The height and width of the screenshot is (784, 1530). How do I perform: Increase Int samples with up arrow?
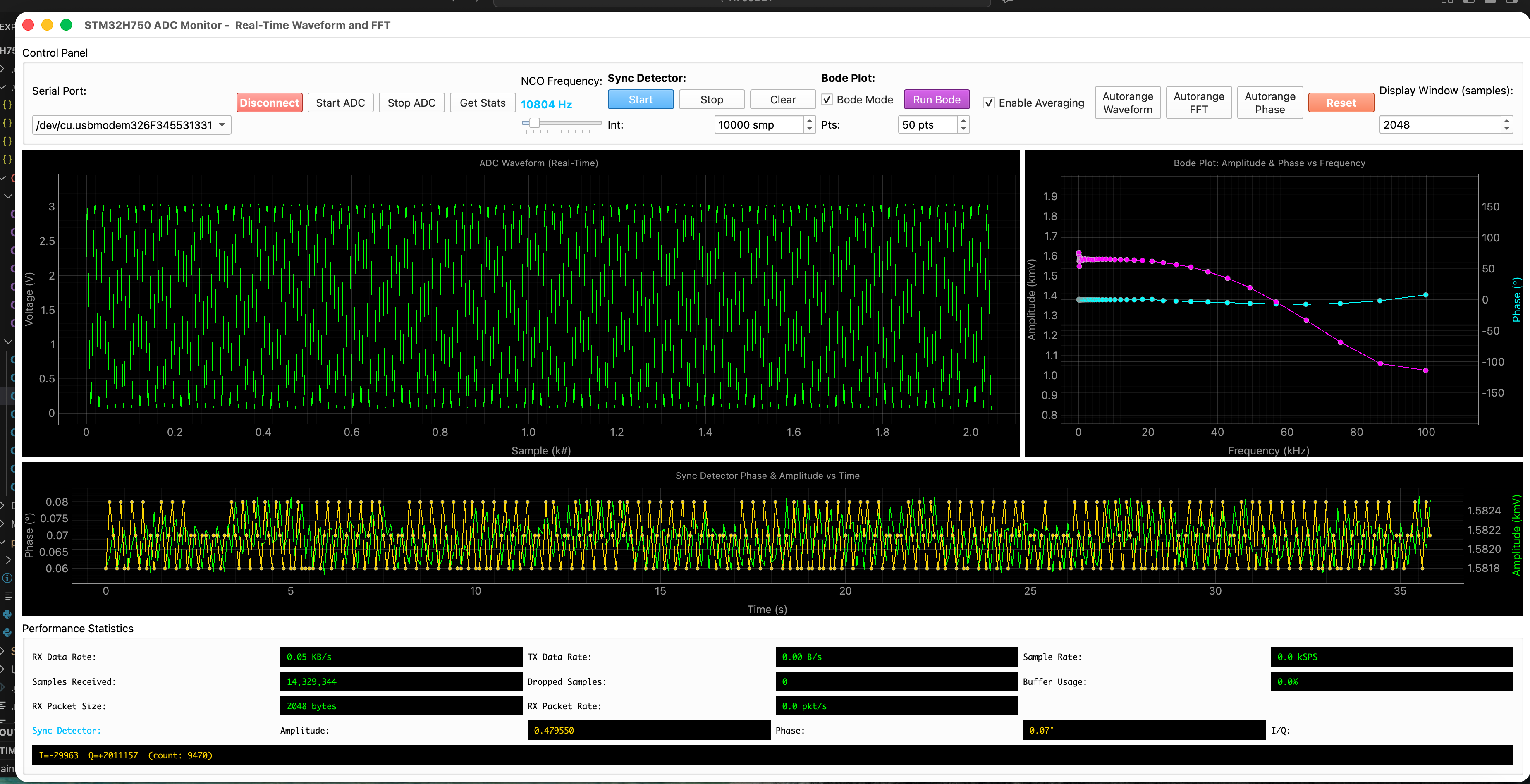809,121
